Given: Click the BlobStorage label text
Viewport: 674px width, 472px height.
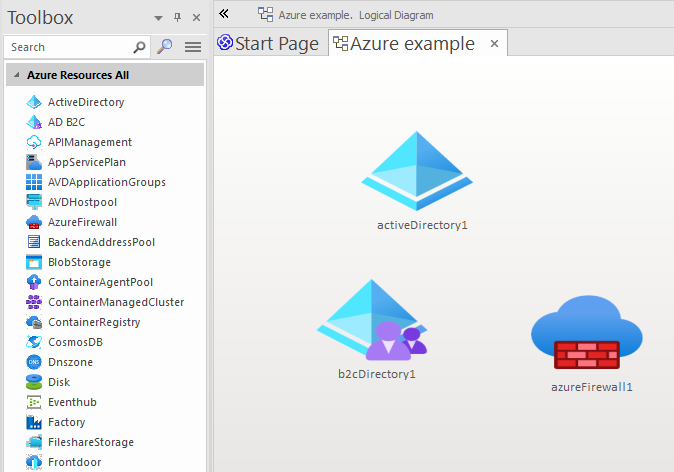Looking at the screenshot, I should (80, 262).
